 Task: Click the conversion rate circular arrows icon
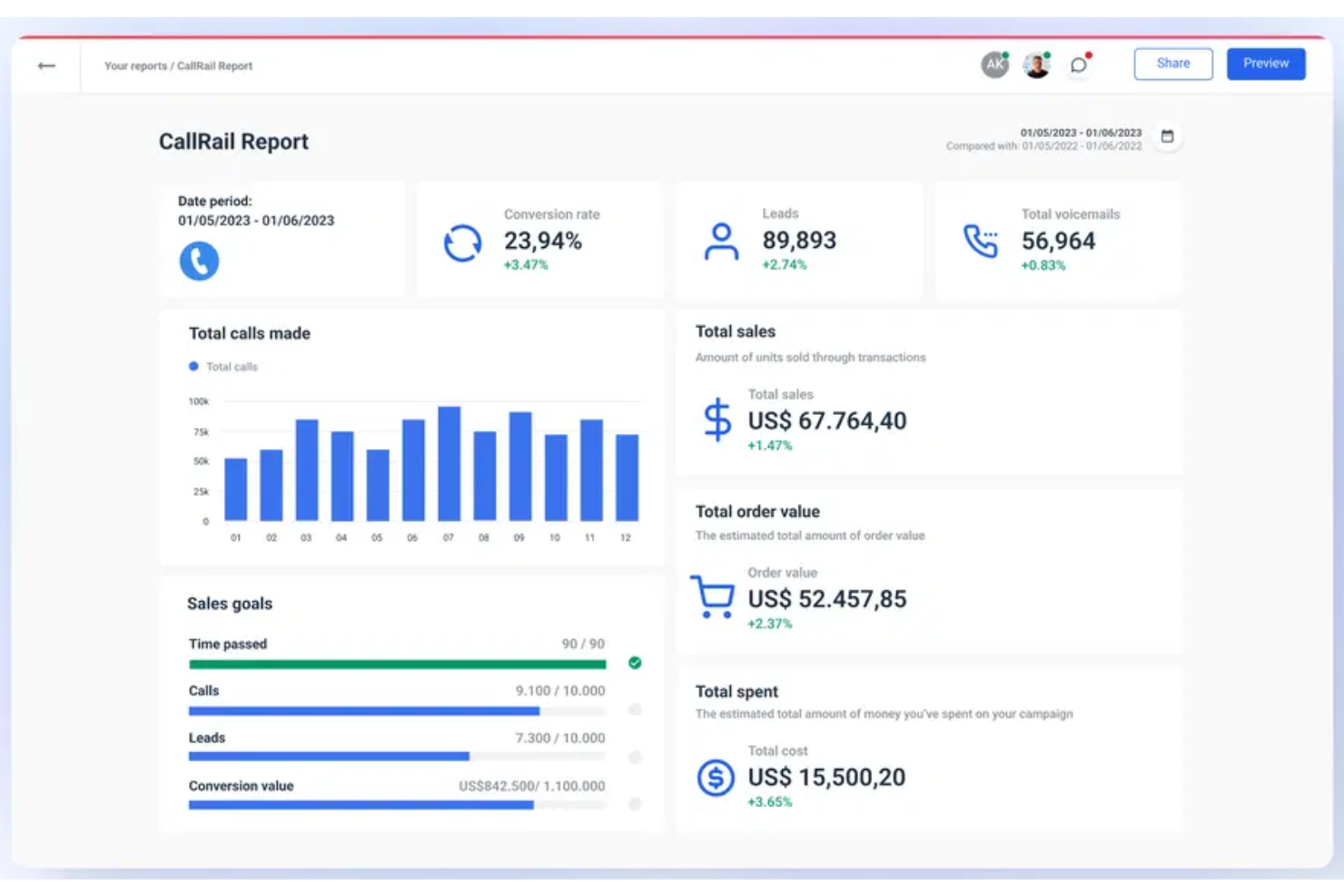click(462, 243)
